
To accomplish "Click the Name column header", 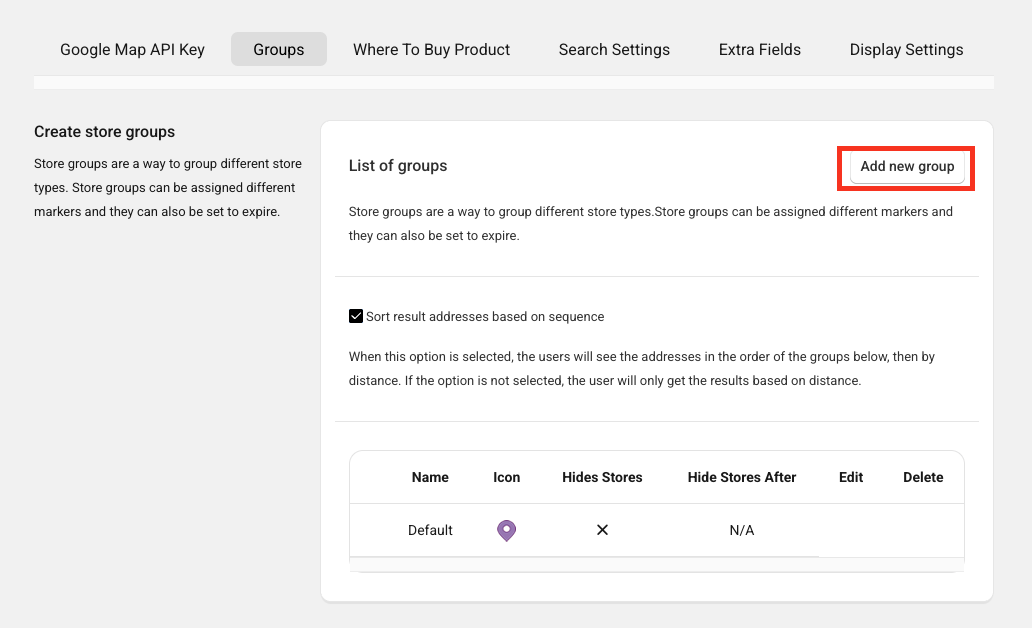I will (x=430, y=477).
